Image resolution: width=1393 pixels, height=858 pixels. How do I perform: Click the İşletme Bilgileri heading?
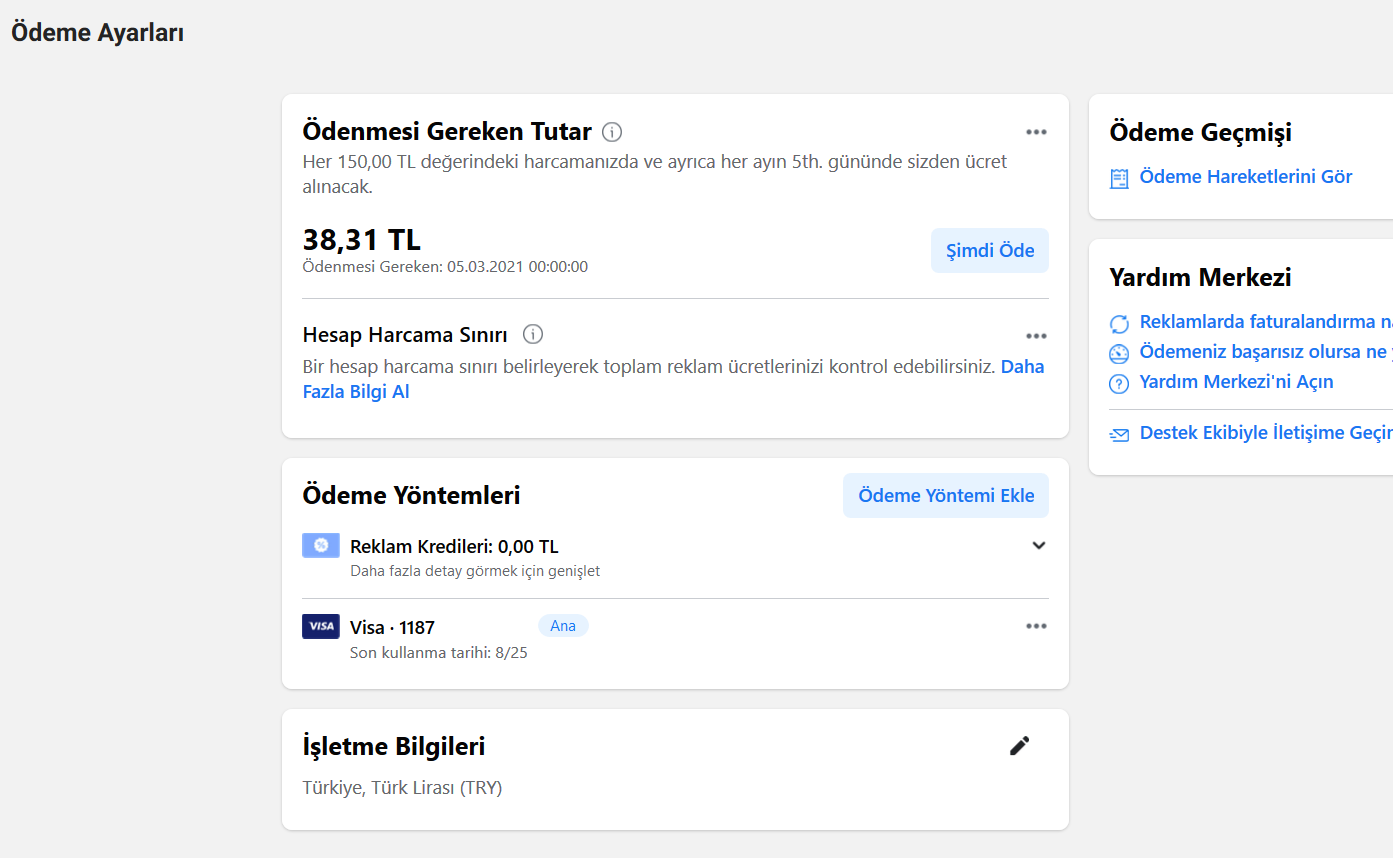pos(394,746)
